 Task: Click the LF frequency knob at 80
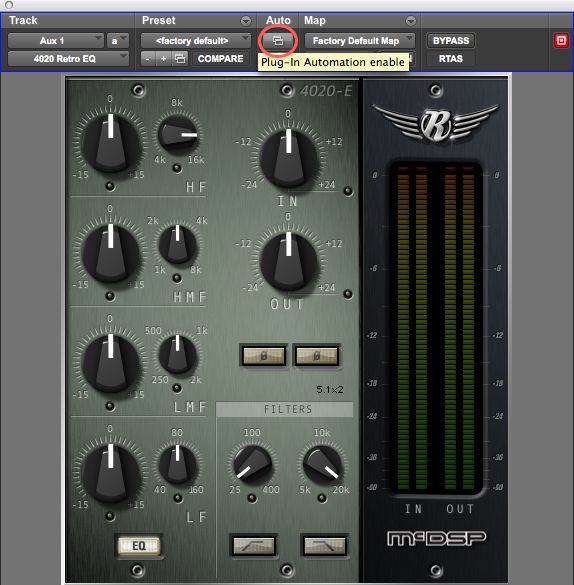[178, 464]
